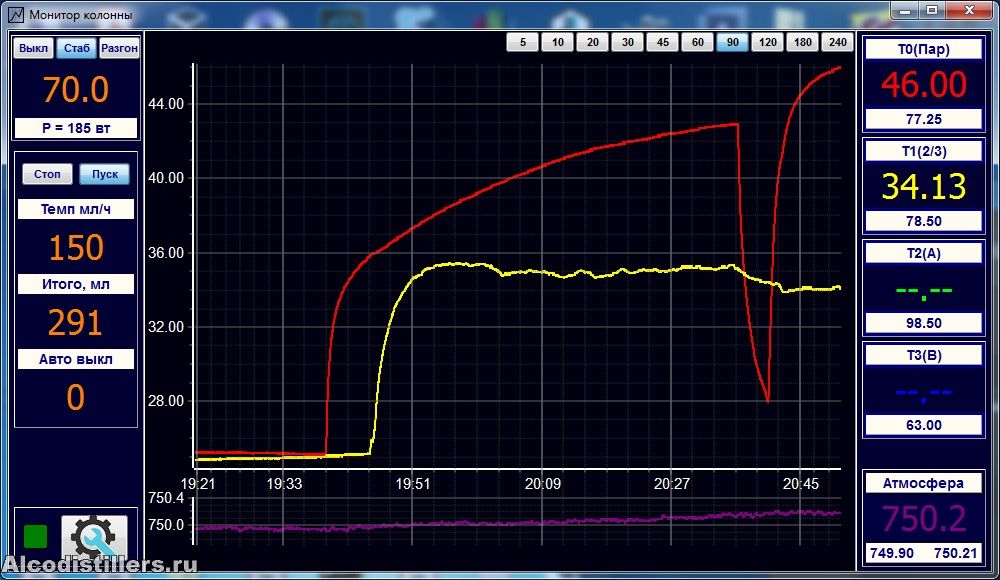Viewport: 1000px width, 580px height.
Task: Set chart range to 240 minutes
Action: pyautogui.click(x=837, y=42)
